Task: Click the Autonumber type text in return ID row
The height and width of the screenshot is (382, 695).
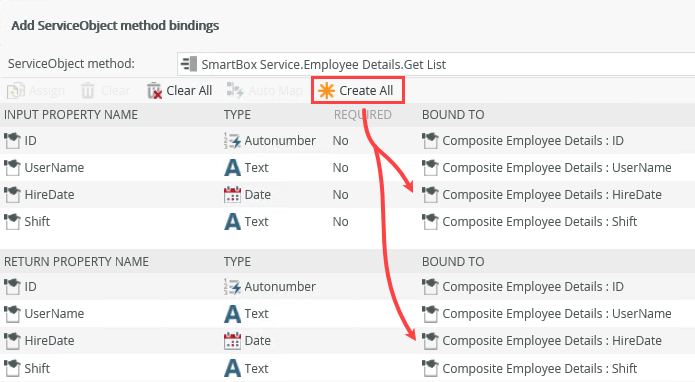Action: 280,287
